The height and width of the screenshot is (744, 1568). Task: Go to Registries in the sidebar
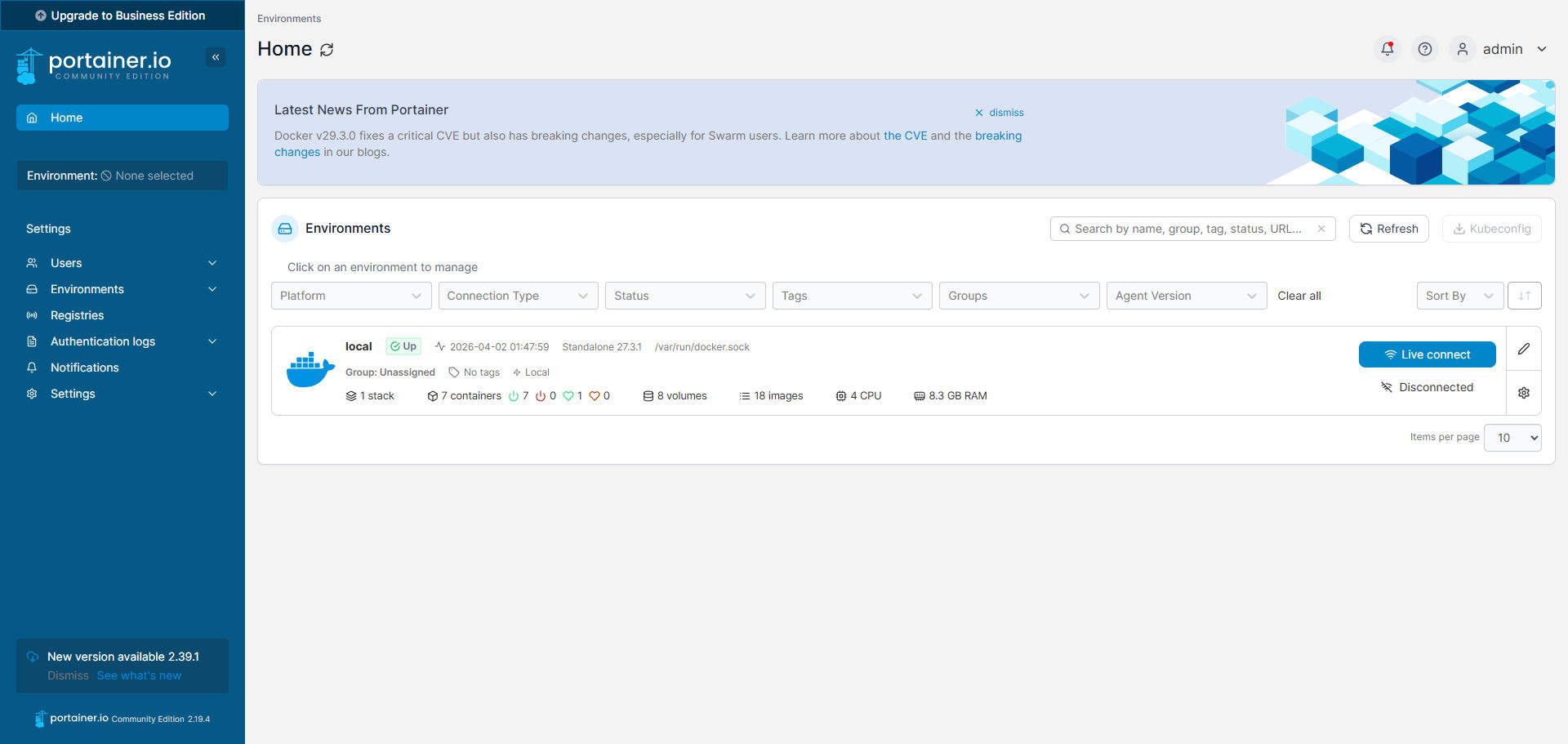coord(77,315)
